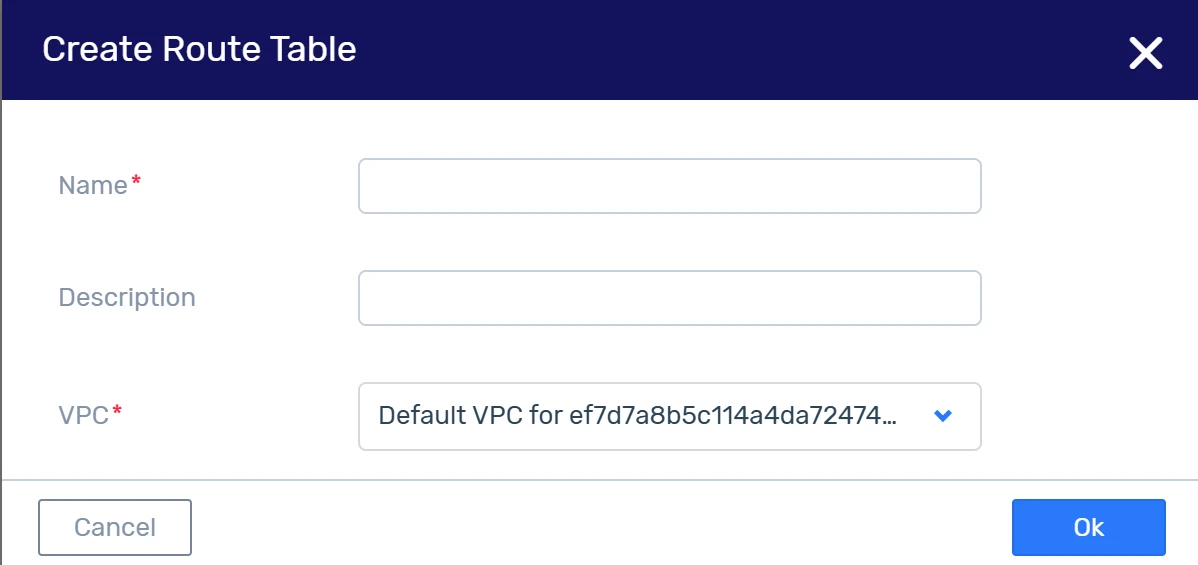Click the "Name" field label
This screenshot has height=565, width=1198.
93,185
